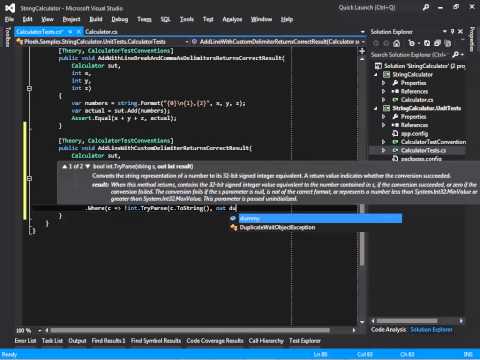Expand Properties under StringCalculator.UnitTests

click(383, 117)
